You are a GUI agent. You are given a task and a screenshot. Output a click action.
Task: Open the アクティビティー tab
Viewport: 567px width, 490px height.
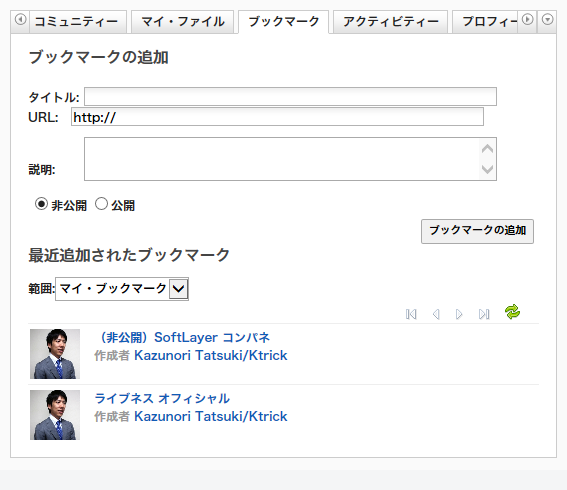pyautogui.click(x=391, y=22)
